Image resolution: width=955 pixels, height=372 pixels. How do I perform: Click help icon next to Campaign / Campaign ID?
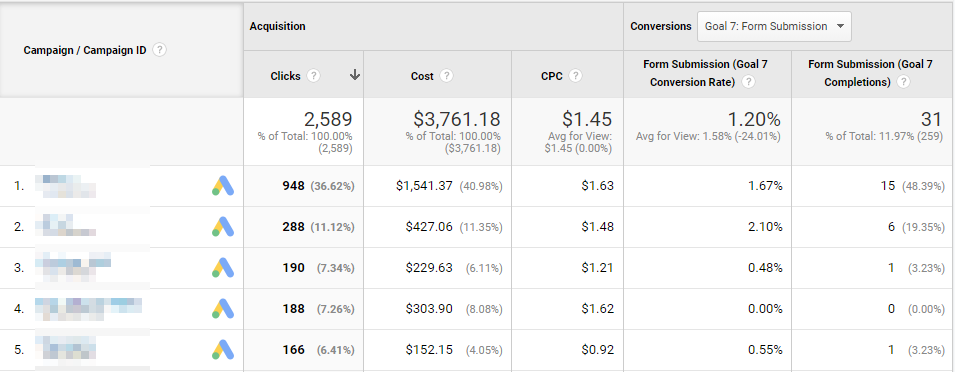[x=159, y=50]
